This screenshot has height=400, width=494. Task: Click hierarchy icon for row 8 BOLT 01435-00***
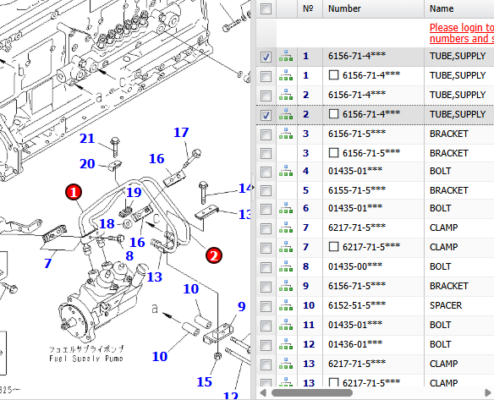[x=286, y=267]
